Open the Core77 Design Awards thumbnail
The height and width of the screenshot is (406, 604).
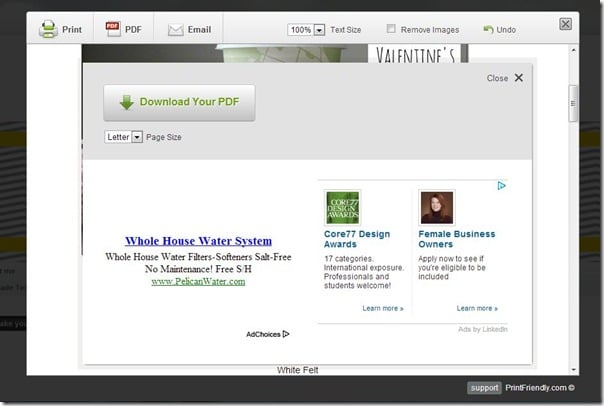[342, 207]
